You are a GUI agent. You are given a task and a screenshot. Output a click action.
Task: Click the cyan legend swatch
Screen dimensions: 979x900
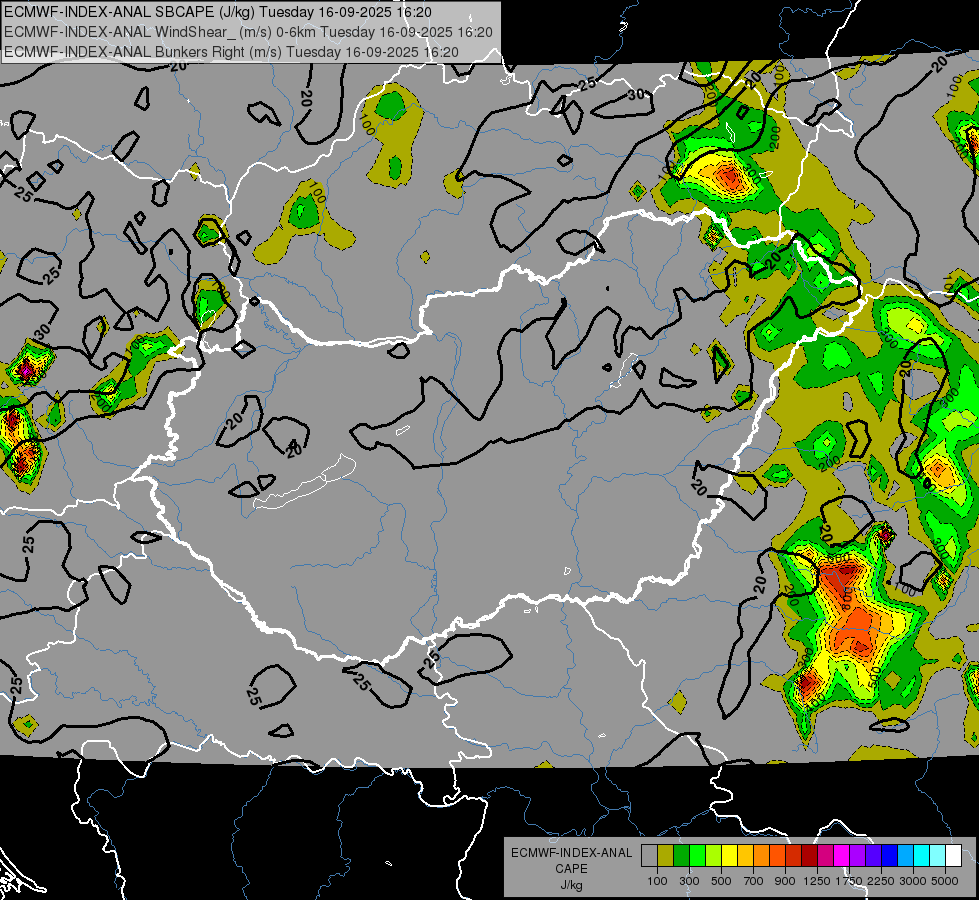point(922,856)
